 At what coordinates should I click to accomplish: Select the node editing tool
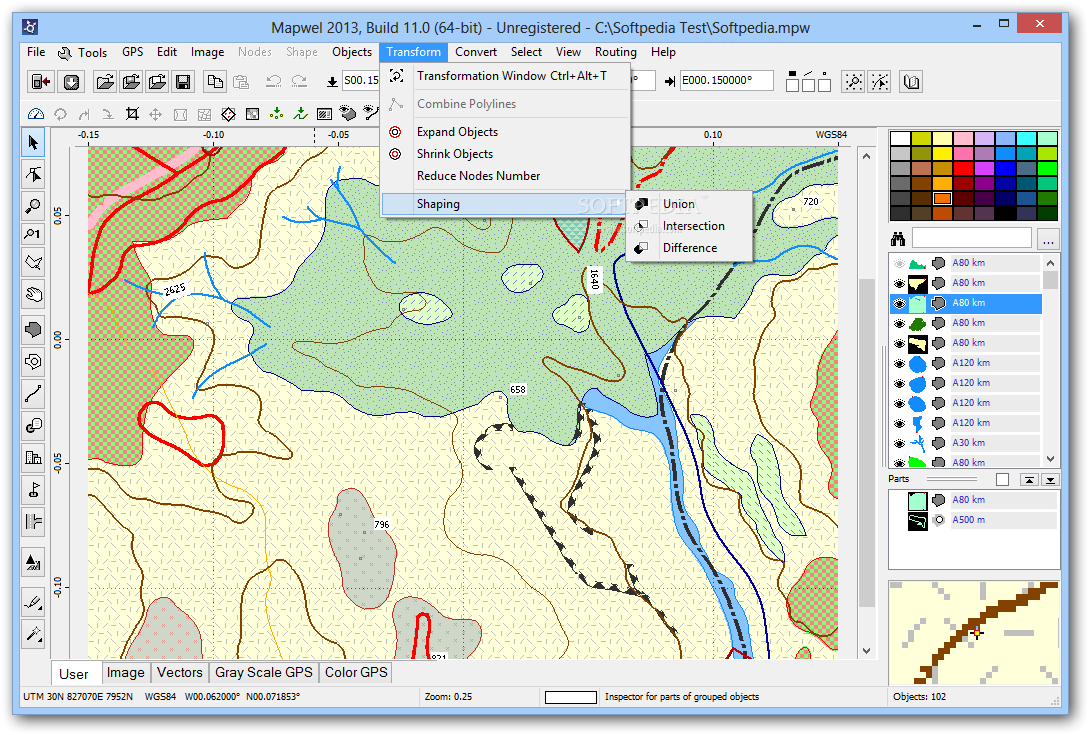[33, 174]
